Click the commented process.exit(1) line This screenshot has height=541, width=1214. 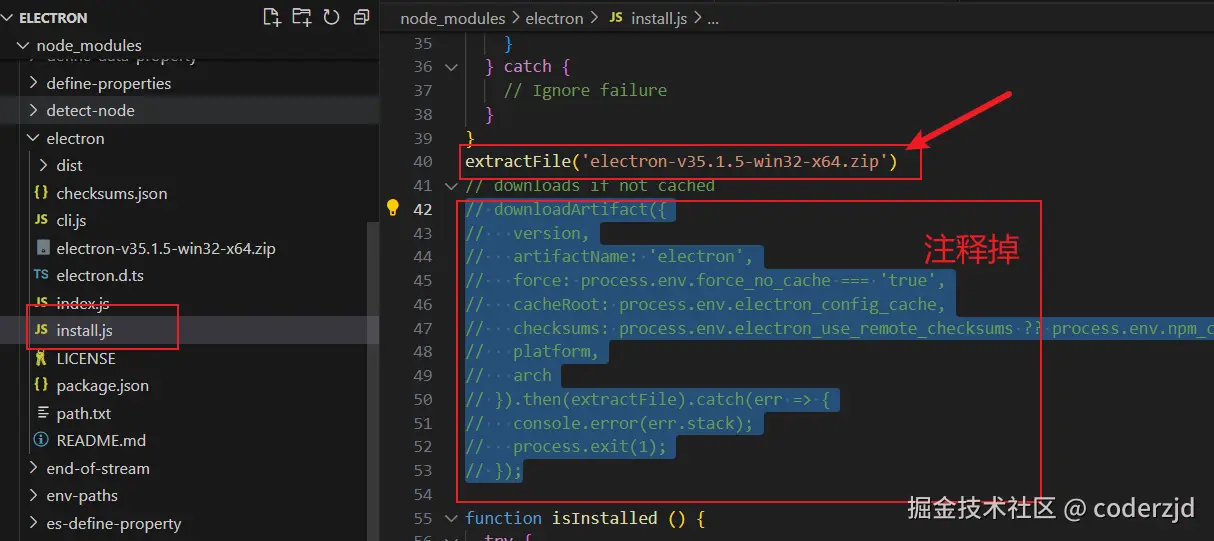[566, 447]
